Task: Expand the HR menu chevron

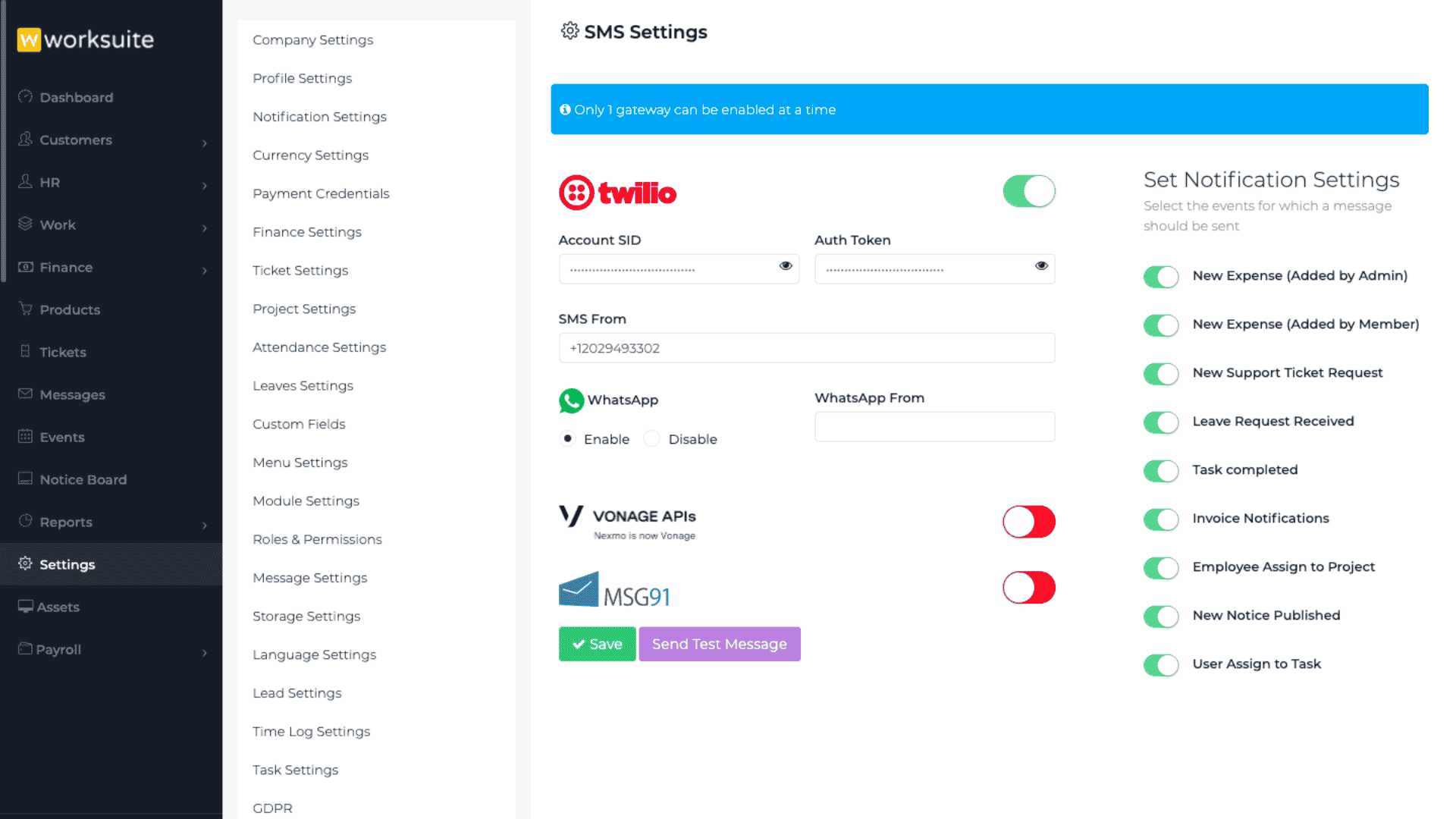Action: tap(205, 186)
